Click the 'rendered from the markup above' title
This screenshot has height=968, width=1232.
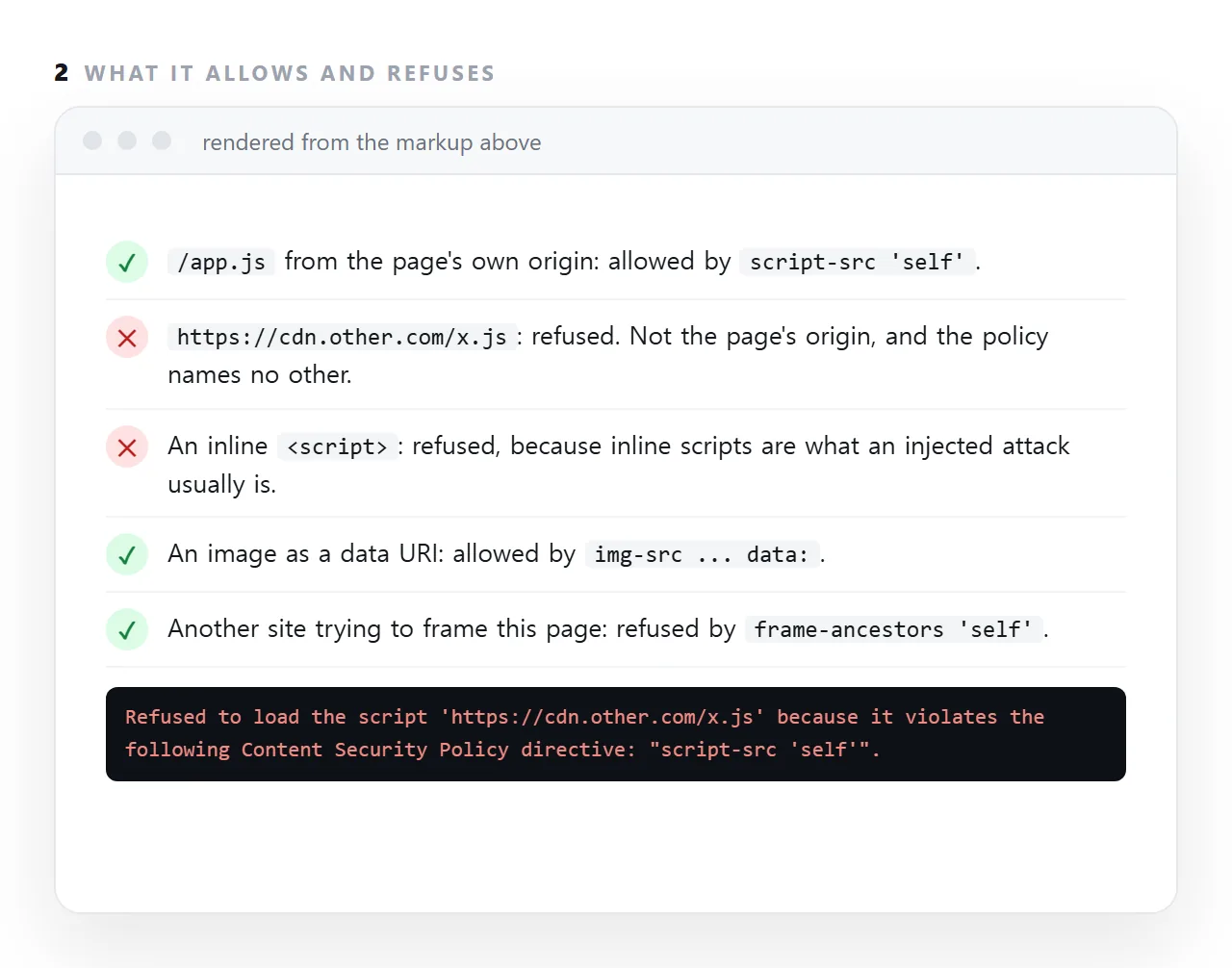click(x=372, y=142)
